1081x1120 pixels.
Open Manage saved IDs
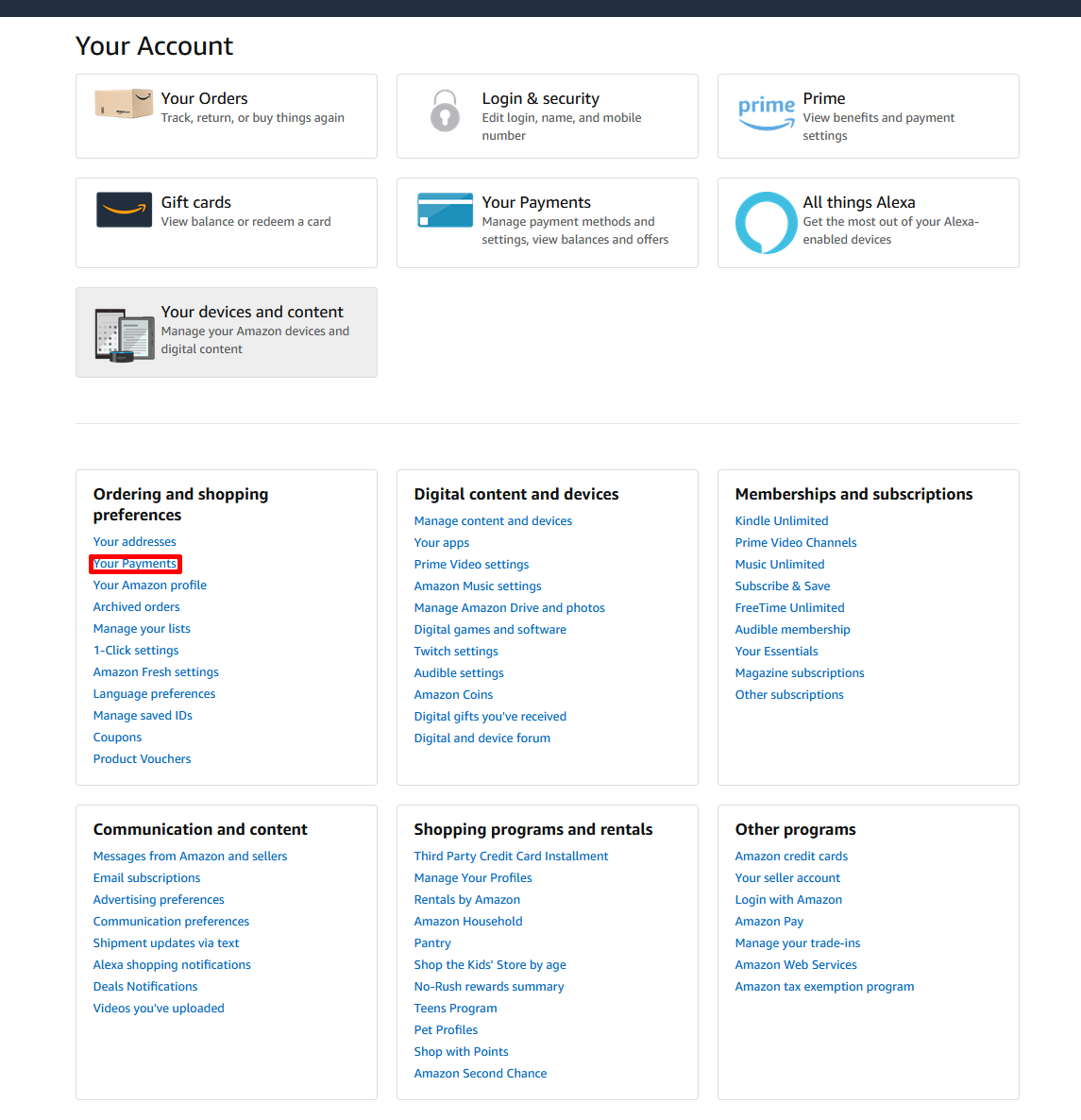[143, 715]
